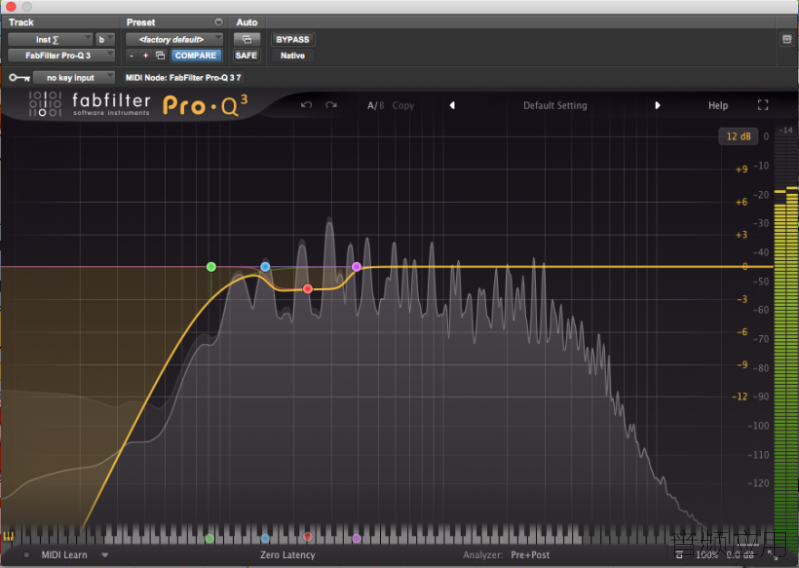Click 'MIDI Node: FabFilter Pro-Q 3 7' text
This screenshot has width=799, height=568.
pyautogui.click(x=183, y=77)
